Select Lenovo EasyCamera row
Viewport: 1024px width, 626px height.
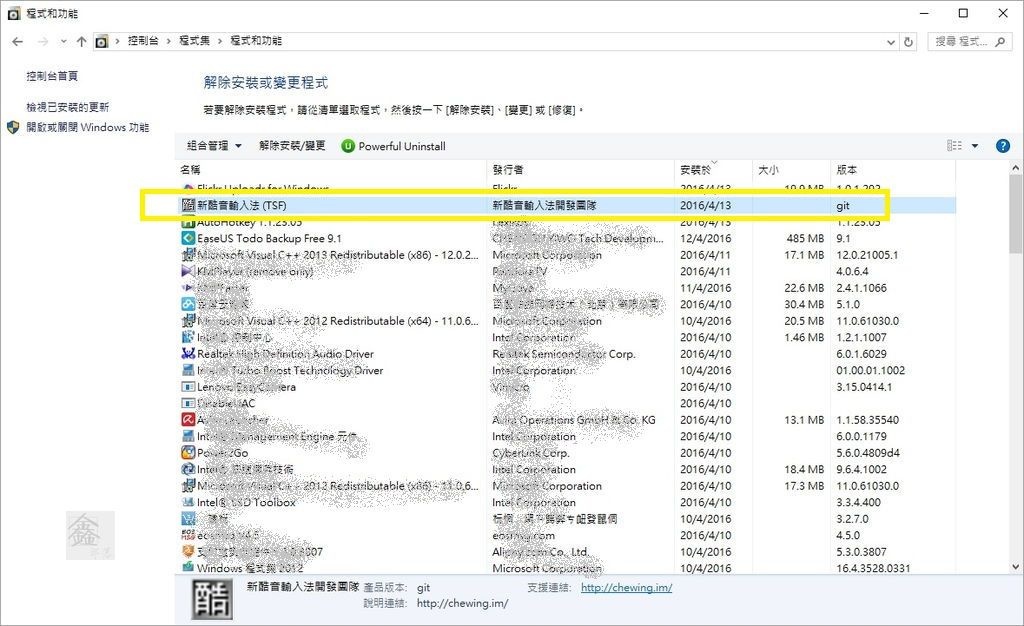(566, 386)
